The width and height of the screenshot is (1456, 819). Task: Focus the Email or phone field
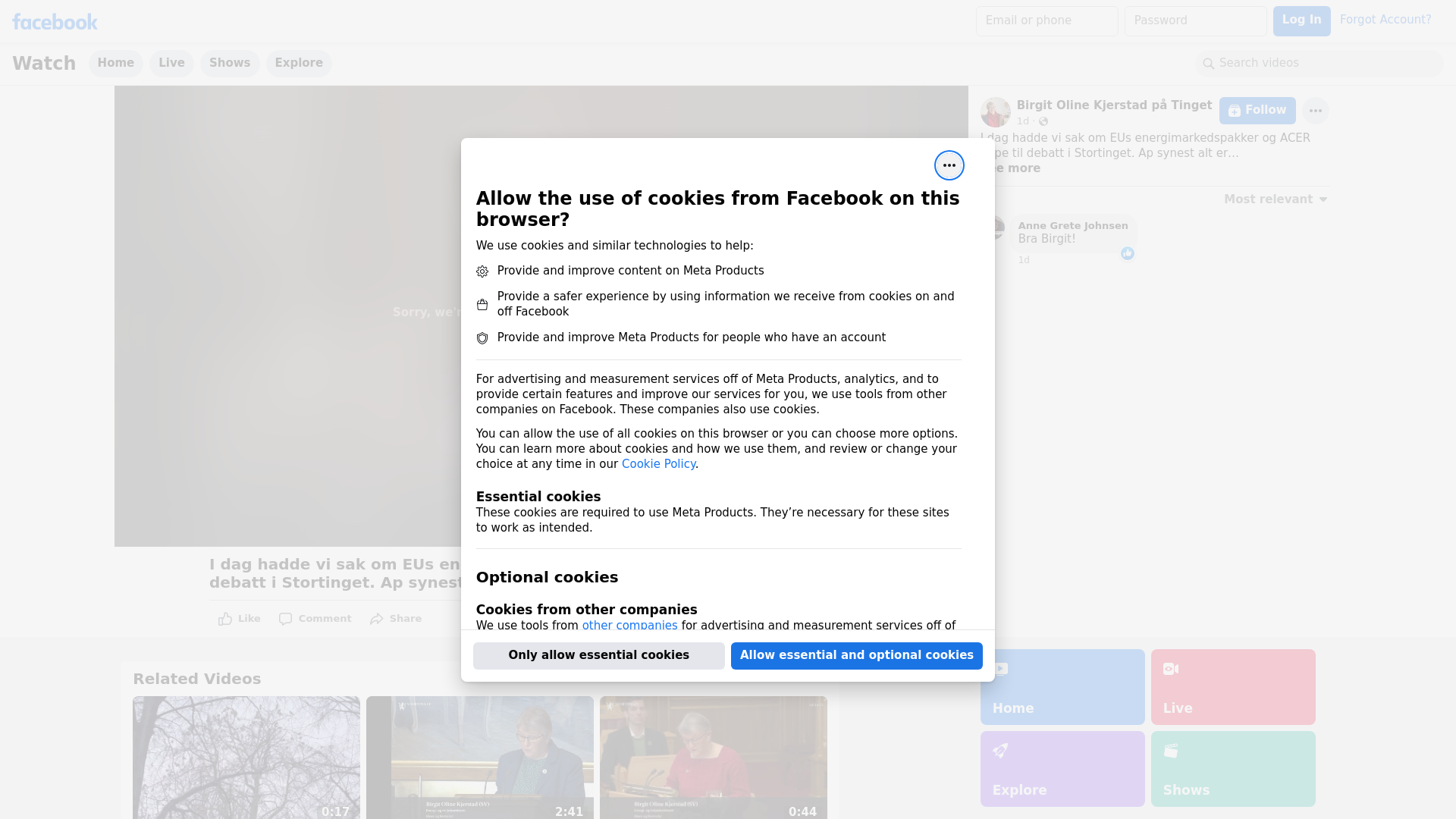(x=1046, y=20)
